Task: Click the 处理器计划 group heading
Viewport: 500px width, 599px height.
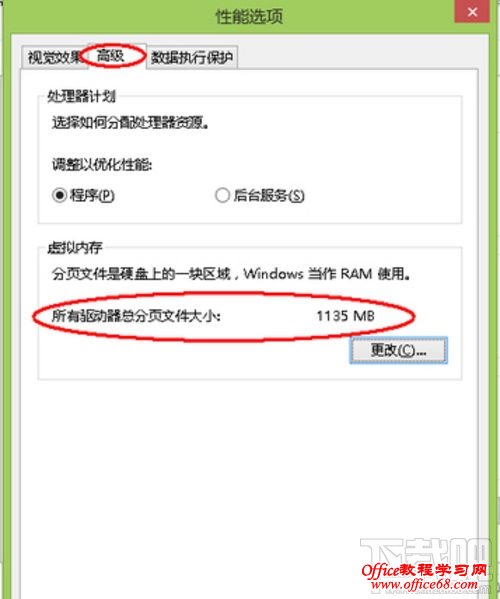Action: tap(81, 96)
